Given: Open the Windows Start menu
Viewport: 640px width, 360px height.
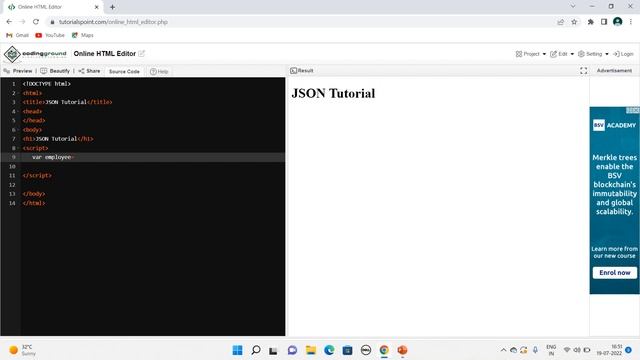Looking at the screenshot, I should (x=237, y=350).
